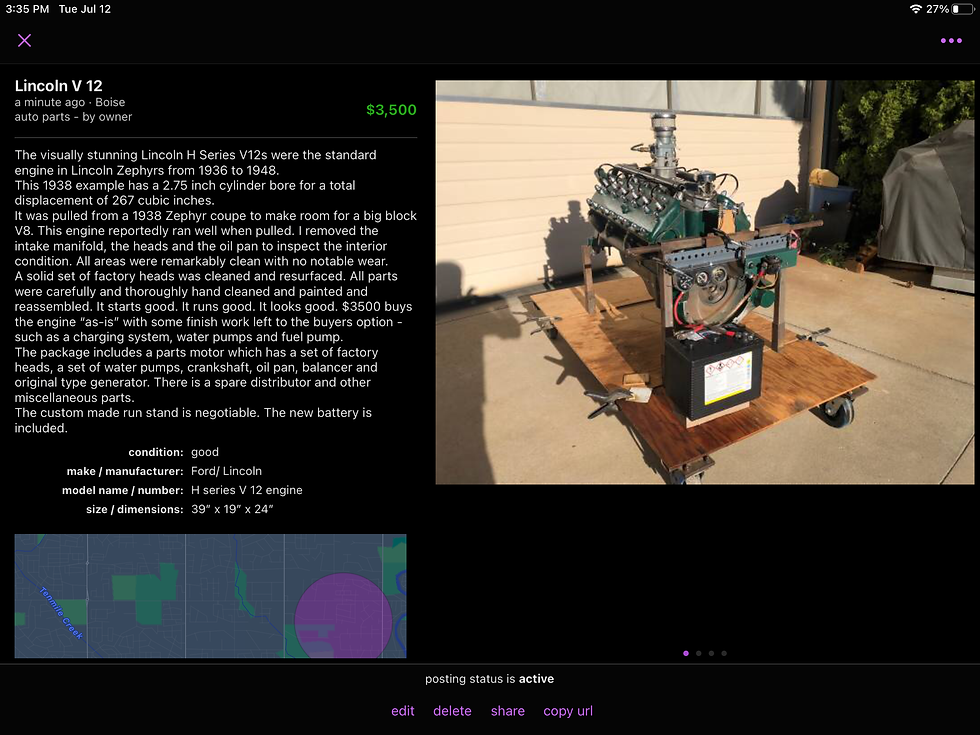Select the third photo page dot
The height and width of the screenshot is (735, 980).
pyautogui.click(x=711, y=653)
